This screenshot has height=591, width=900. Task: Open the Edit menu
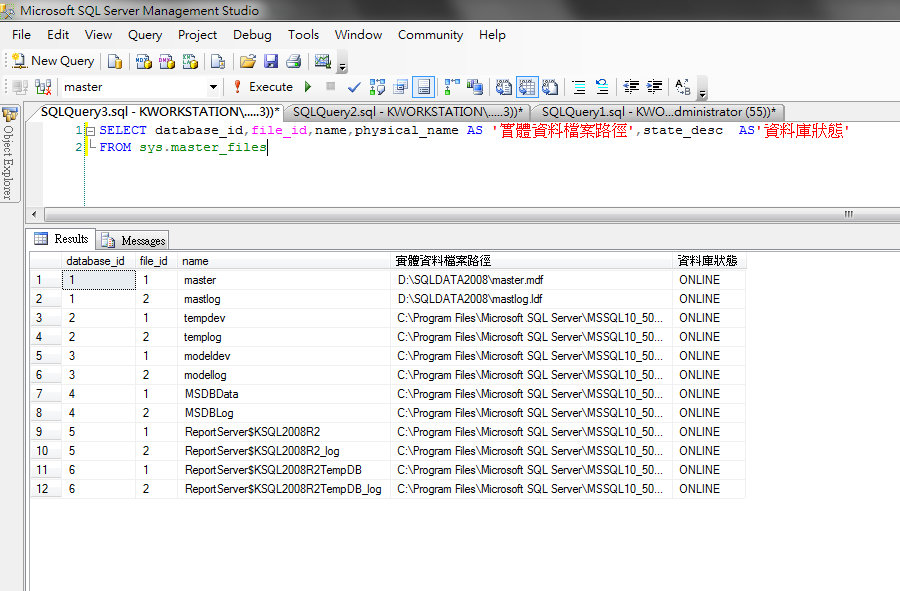click(x=58, y=35)
